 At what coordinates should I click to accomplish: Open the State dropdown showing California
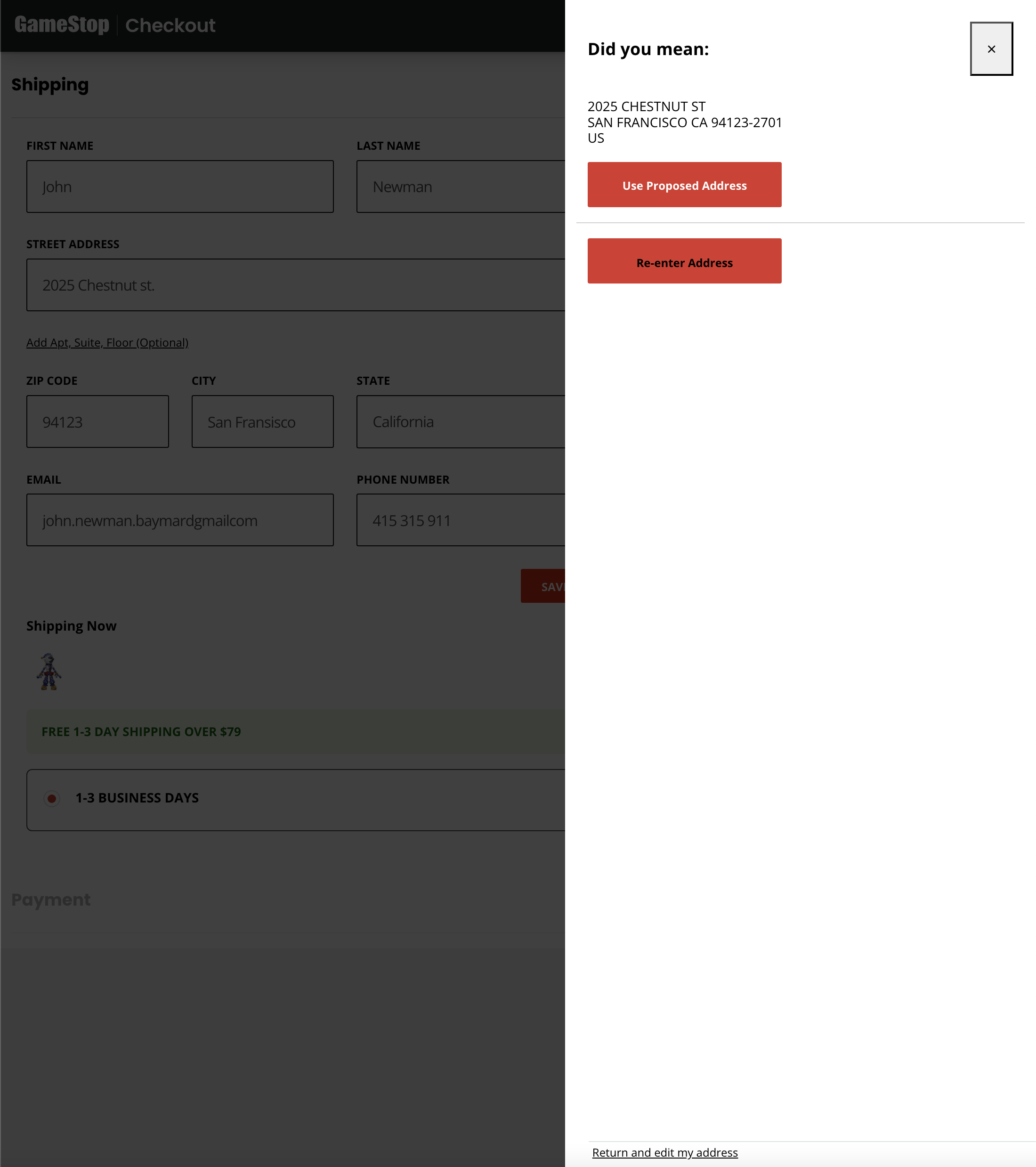pyautogui.click(x=460, y=422)
